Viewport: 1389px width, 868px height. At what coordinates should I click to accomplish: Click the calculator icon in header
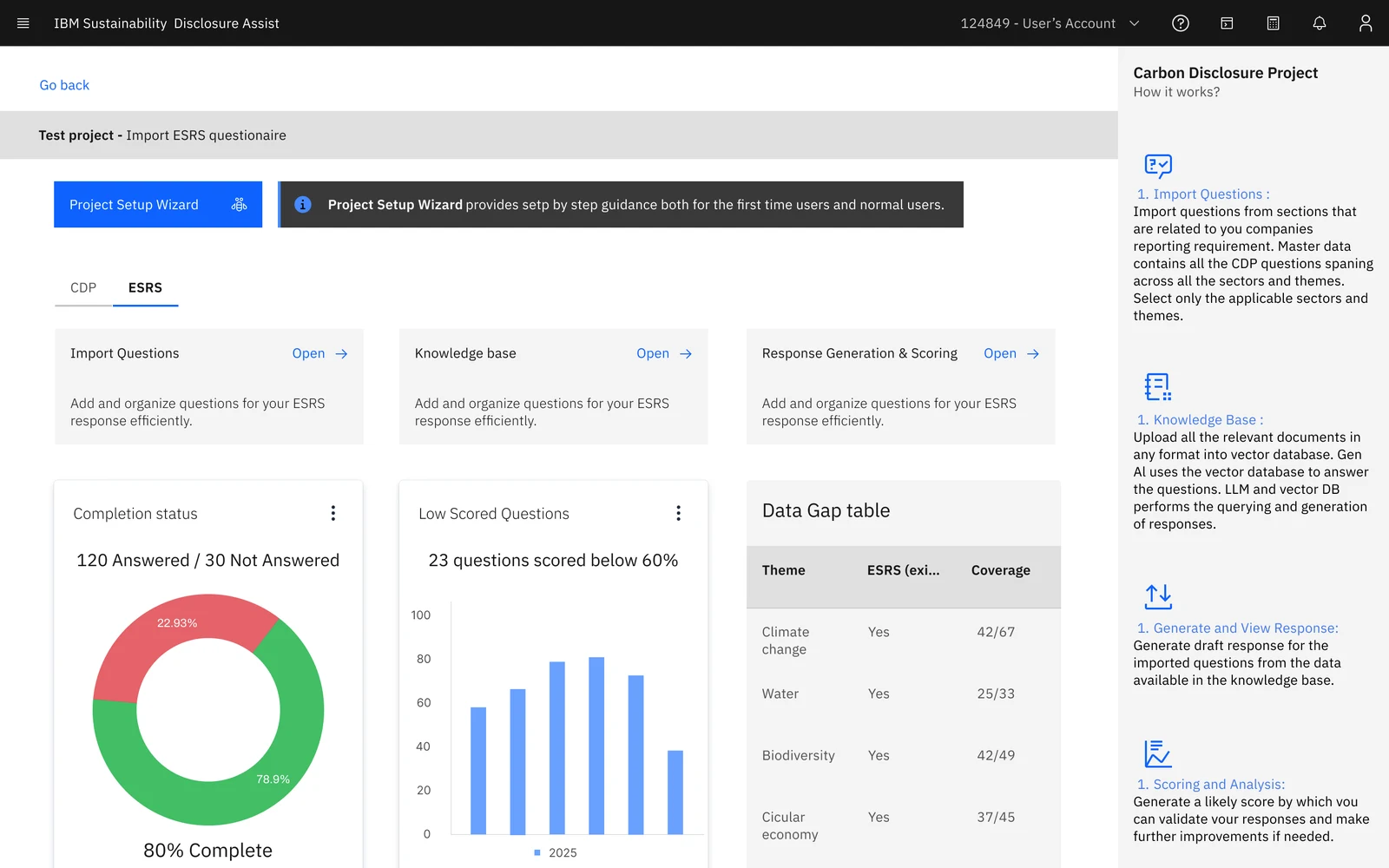(1273, 23)
